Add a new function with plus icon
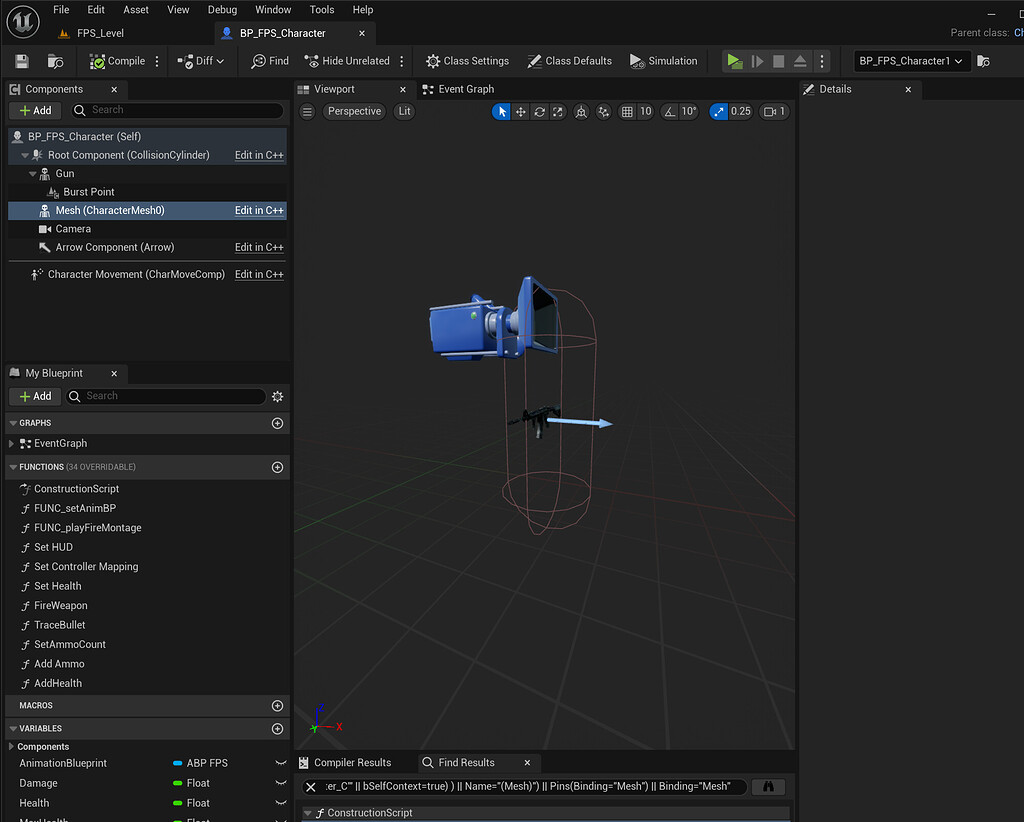This screenshot has height=822, width=1024. [x=278, y=467]
